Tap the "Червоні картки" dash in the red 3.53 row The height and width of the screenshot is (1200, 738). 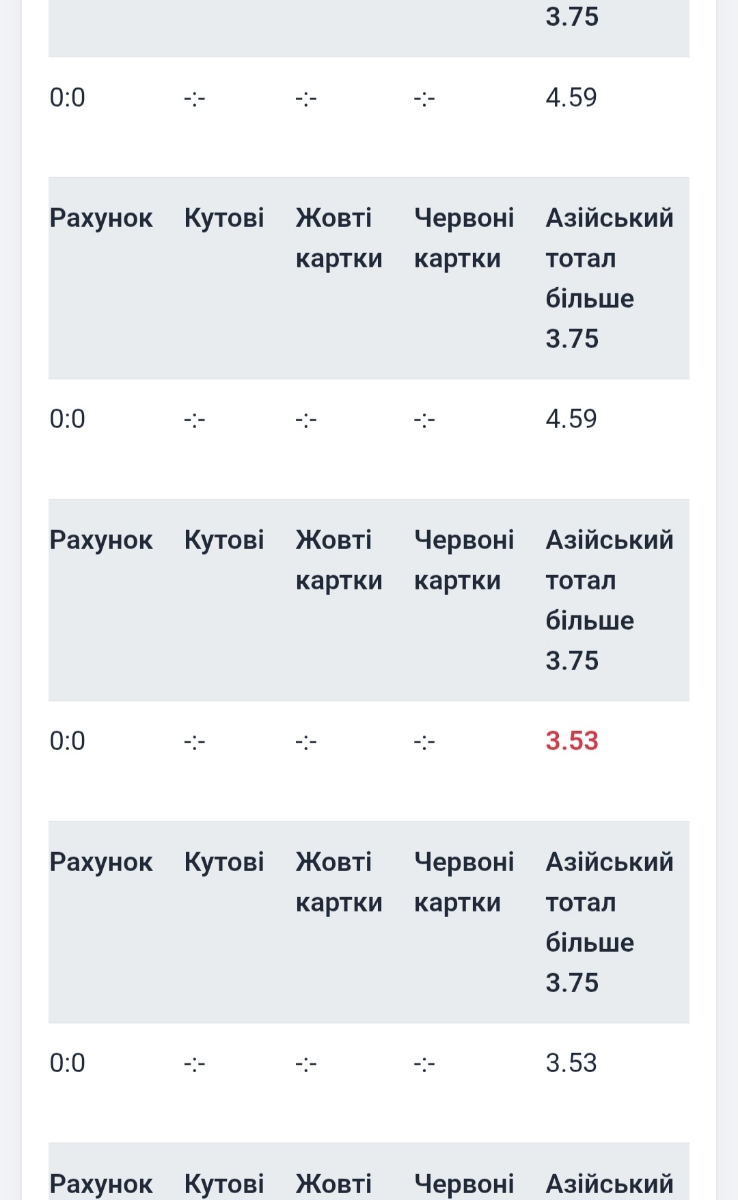[x=424, y=742]
